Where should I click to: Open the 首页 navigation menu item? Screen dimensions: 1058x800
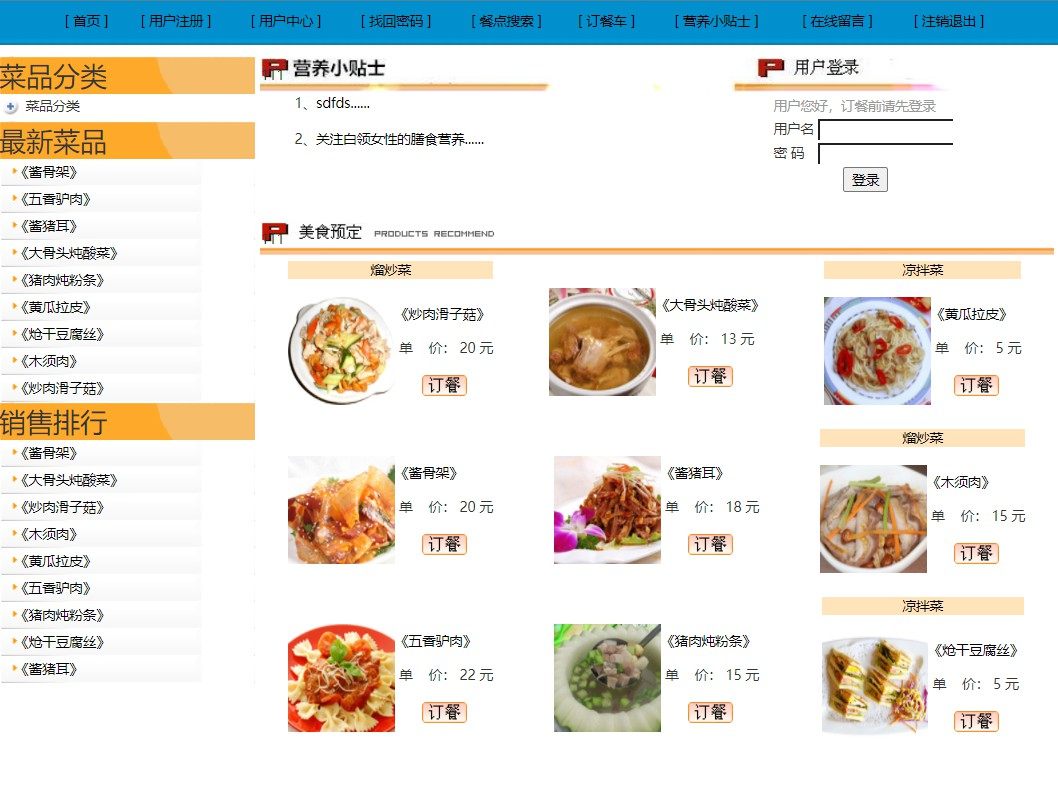(x=88, y=20)
